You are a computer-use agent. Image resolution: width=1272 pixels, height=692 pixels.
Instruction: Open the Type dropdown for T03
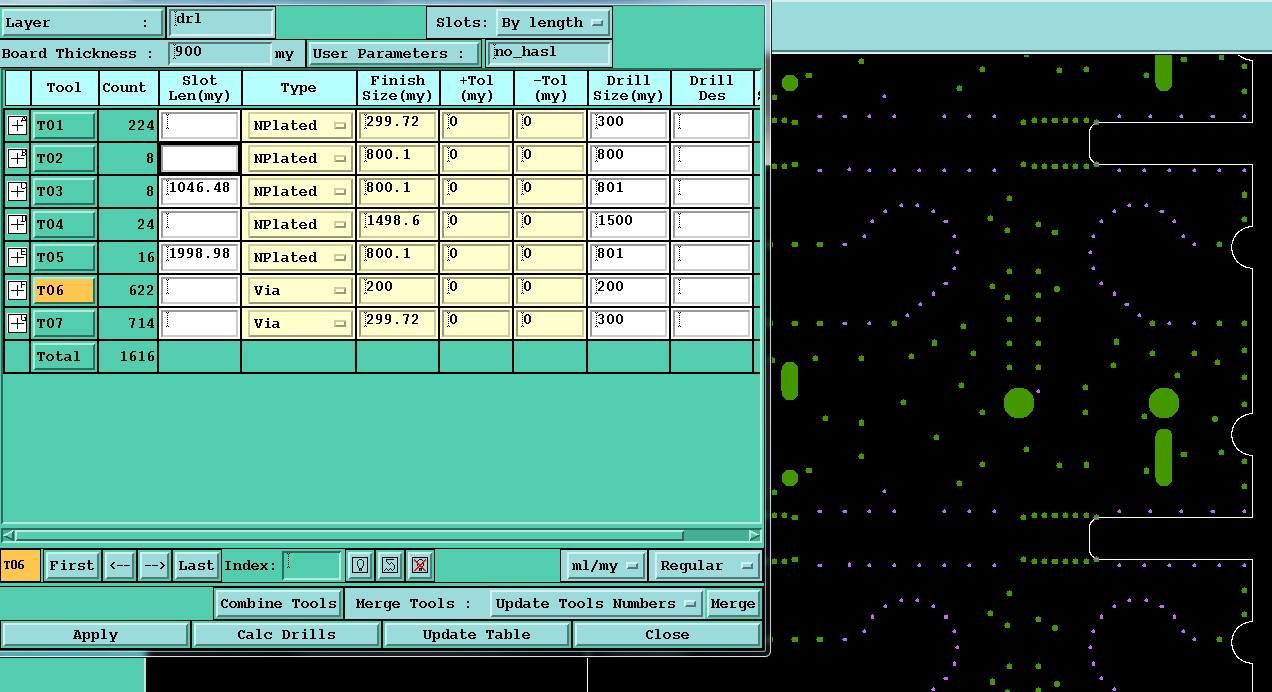click(300, 191)
